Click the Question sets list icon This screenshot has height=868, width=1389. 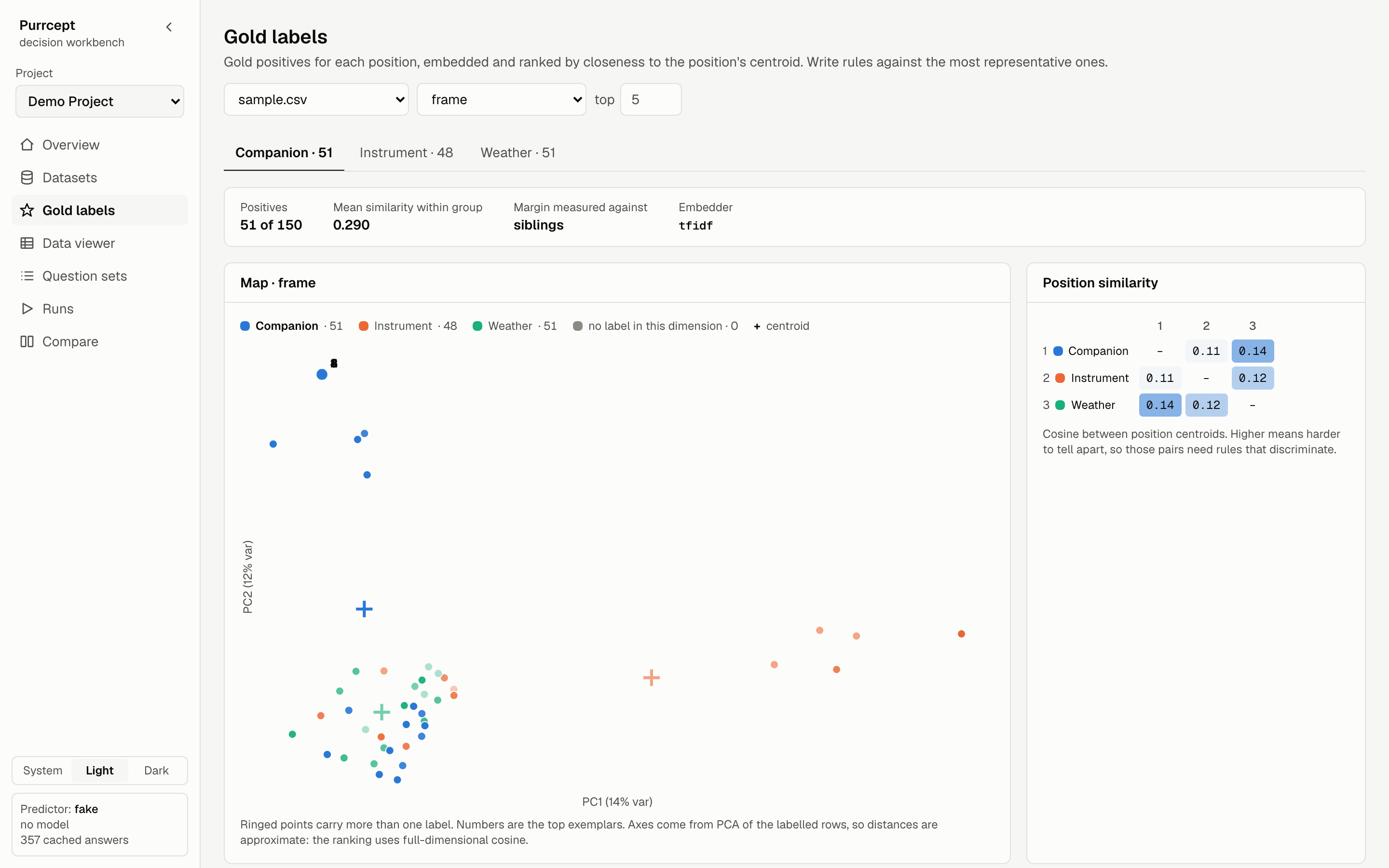27,275
